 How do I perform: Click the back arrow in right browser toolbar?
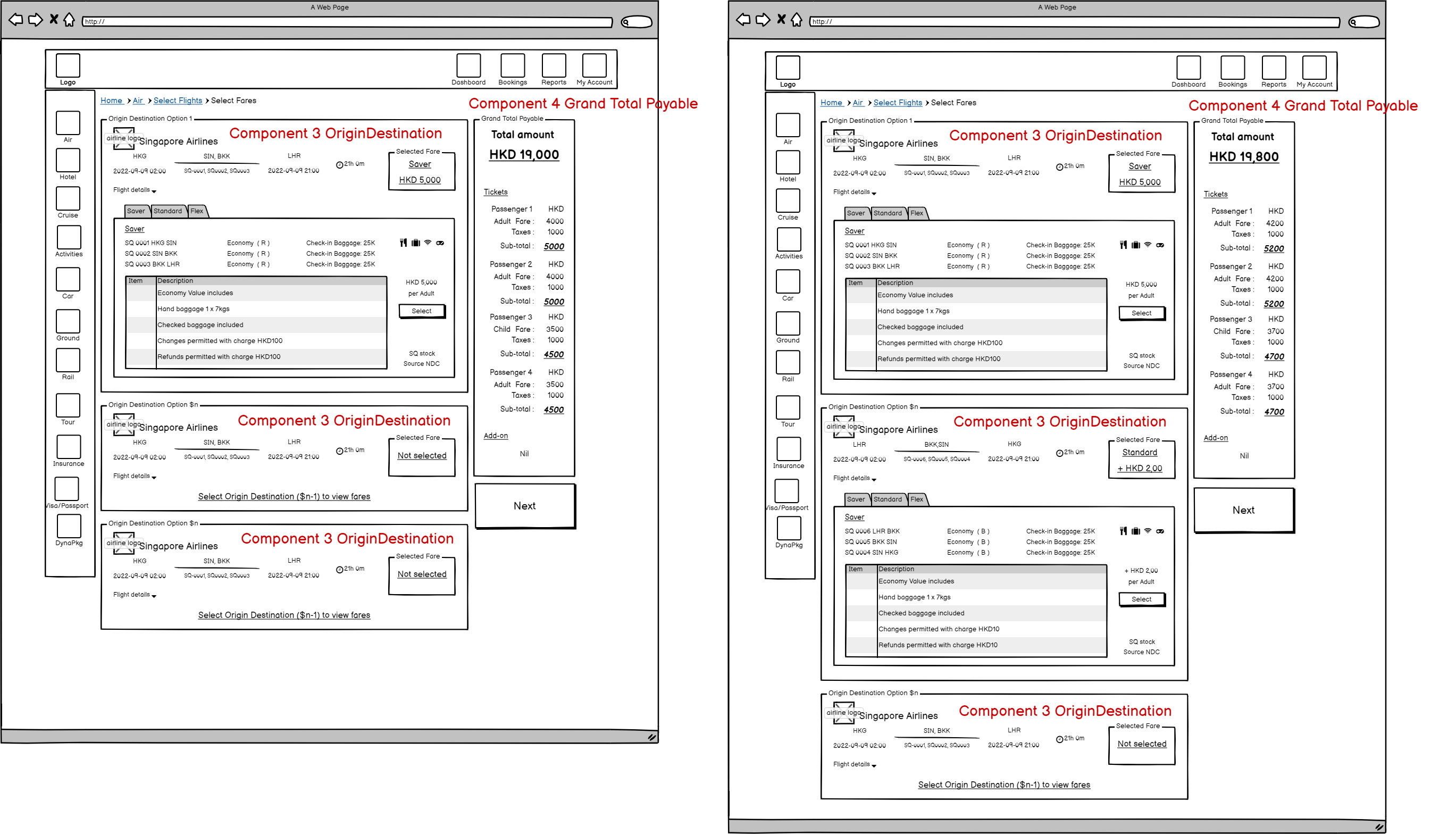[x=742, y=20]
